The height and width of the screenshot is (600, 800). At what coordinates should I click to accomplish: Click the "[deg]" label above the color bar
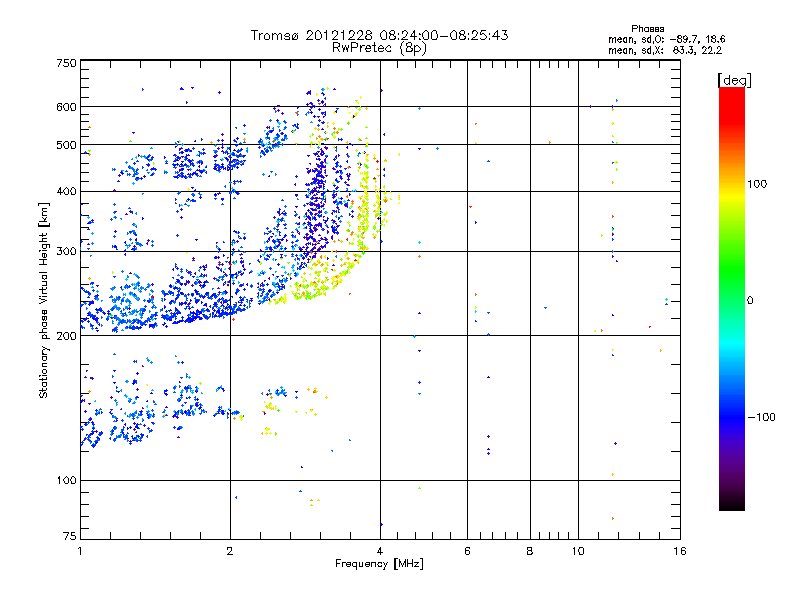[734, 80]
